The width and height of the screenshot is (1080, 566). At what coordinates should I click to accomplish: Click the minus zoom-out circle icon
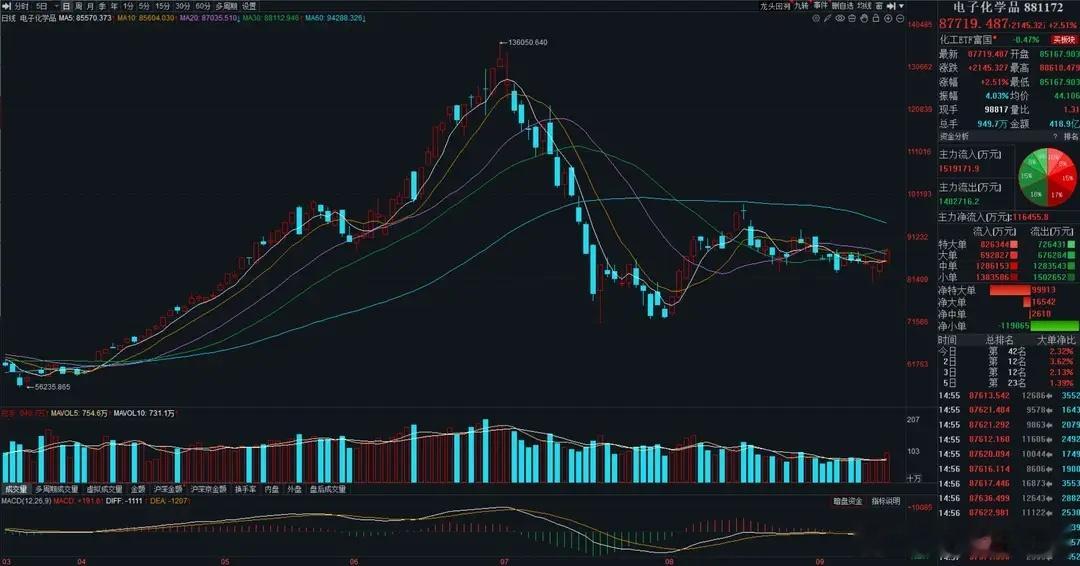(900, 19)
